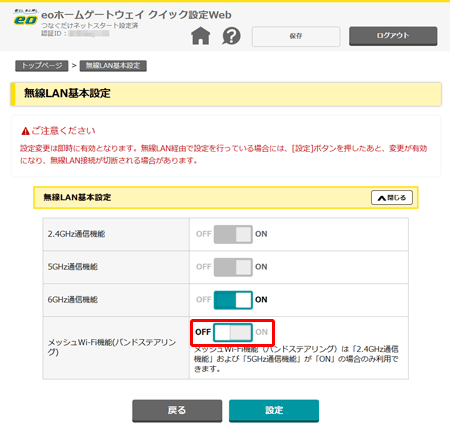Toggle the 2.4GHz通信機能 switch

coord(233,234)
